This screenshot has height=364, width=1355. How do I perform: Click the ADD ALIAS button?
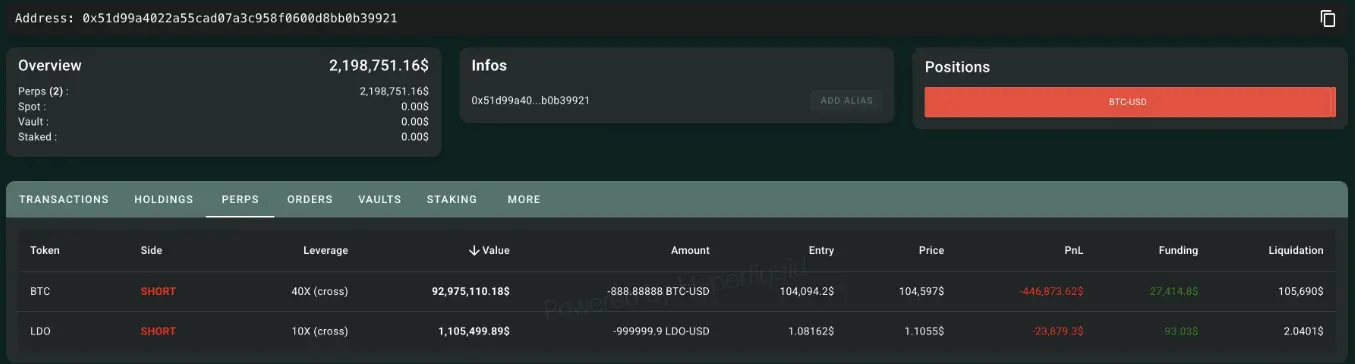click(846, 100)
